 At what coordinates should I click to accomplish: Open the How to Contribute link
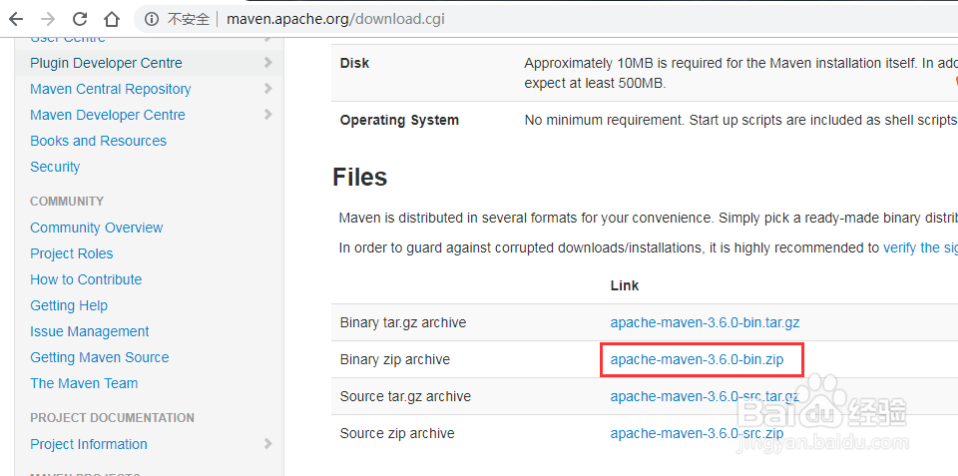tap(86, 280)
